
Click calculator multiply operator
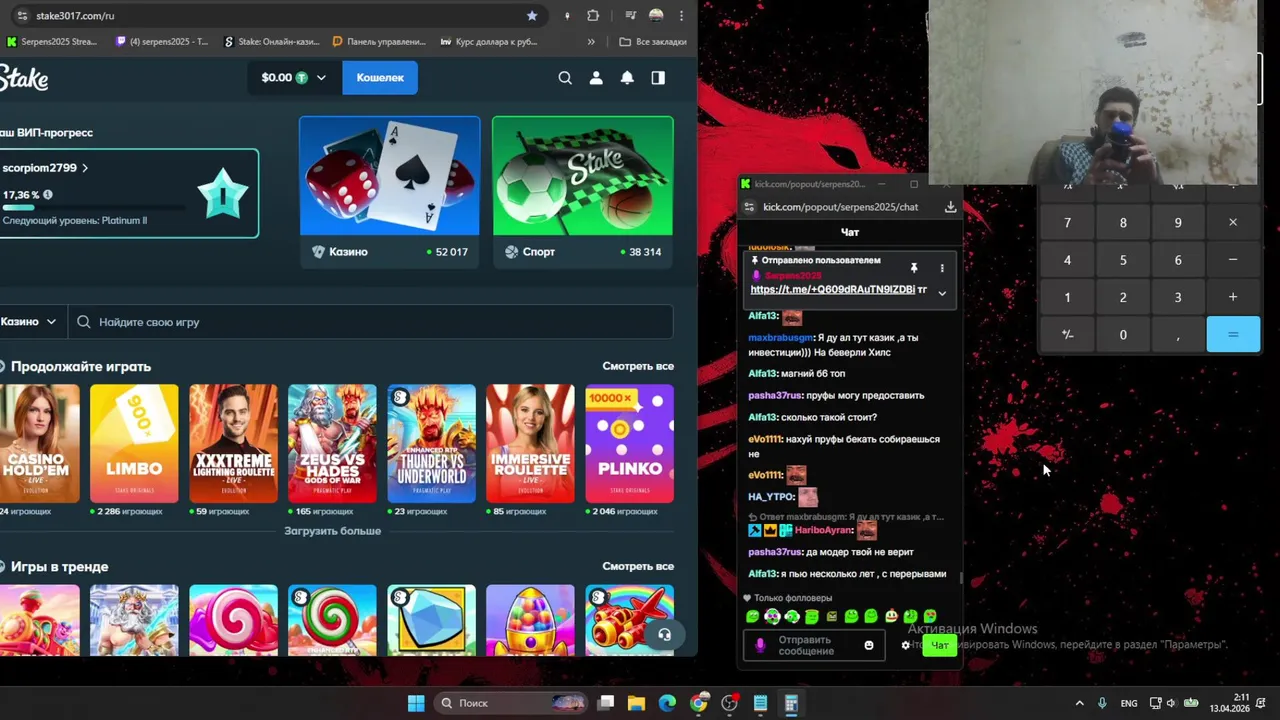[x=1233, y=223]
